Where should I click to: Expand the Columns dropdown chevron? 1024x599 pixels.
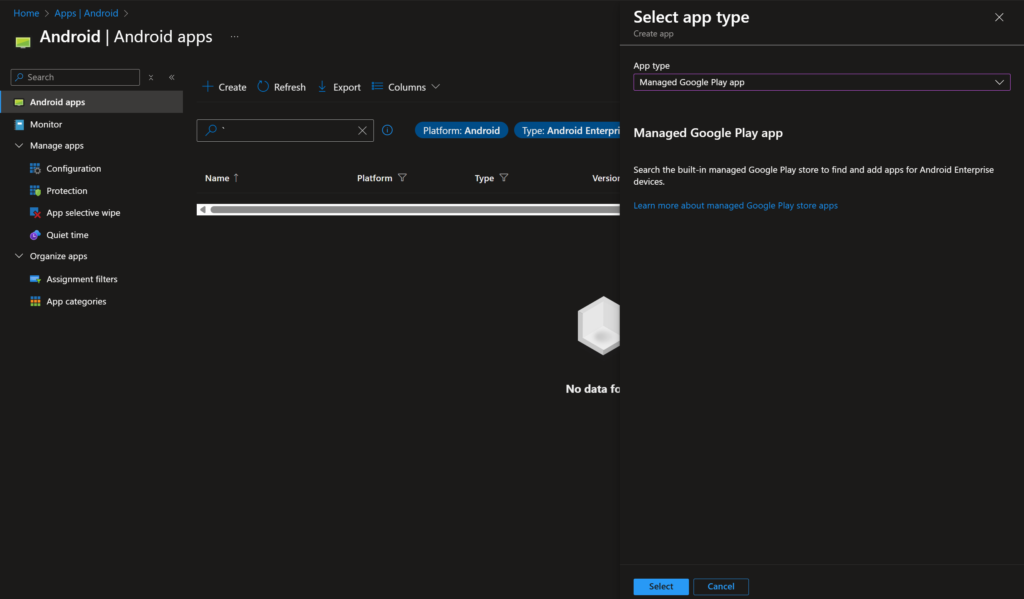436,86
